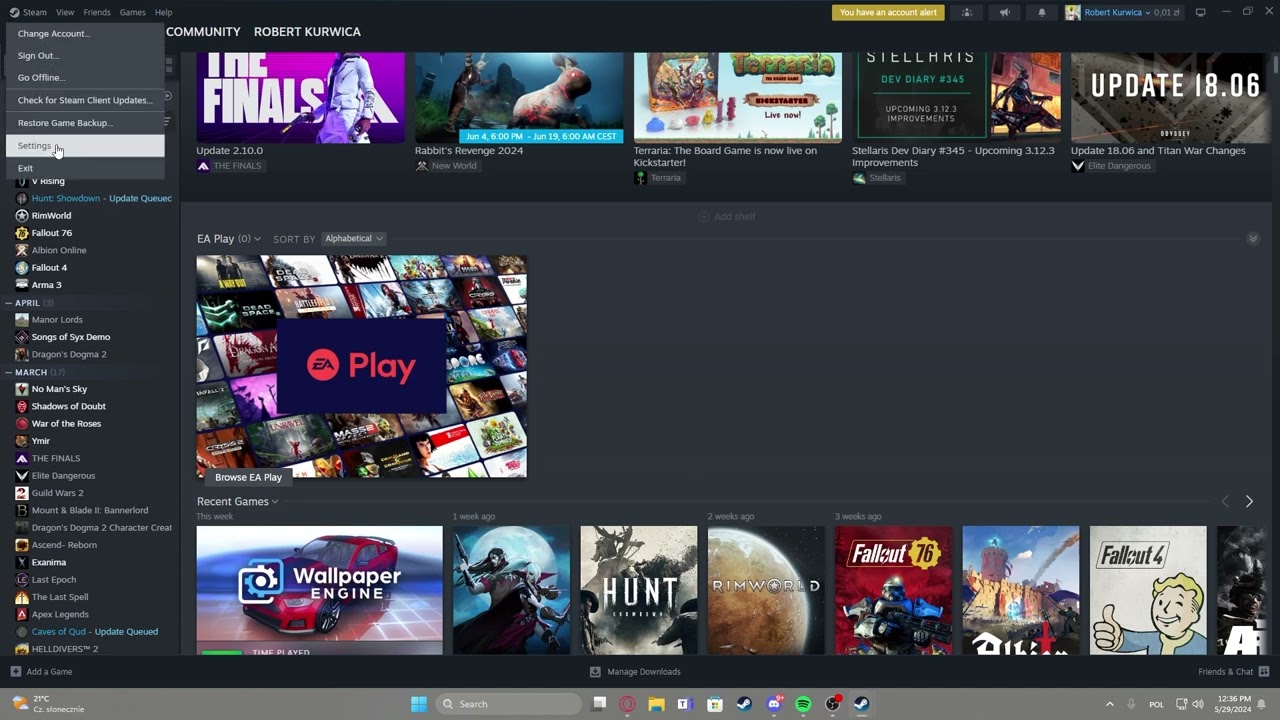Image resolution: width=1280 pixels, height=720 pixels.
Task: Show next Recent Games with right arrow
Action: (x=1249, y=502)
